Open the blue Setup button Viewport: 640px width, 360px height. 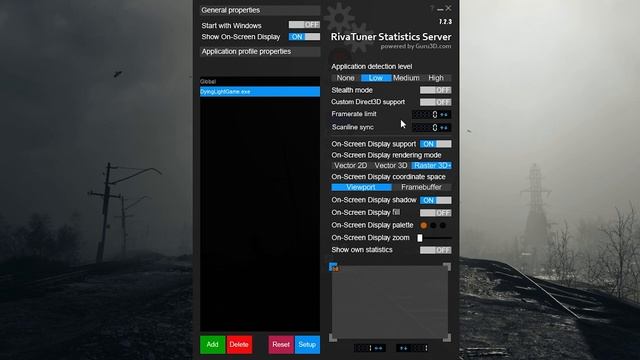coord(307,344)
